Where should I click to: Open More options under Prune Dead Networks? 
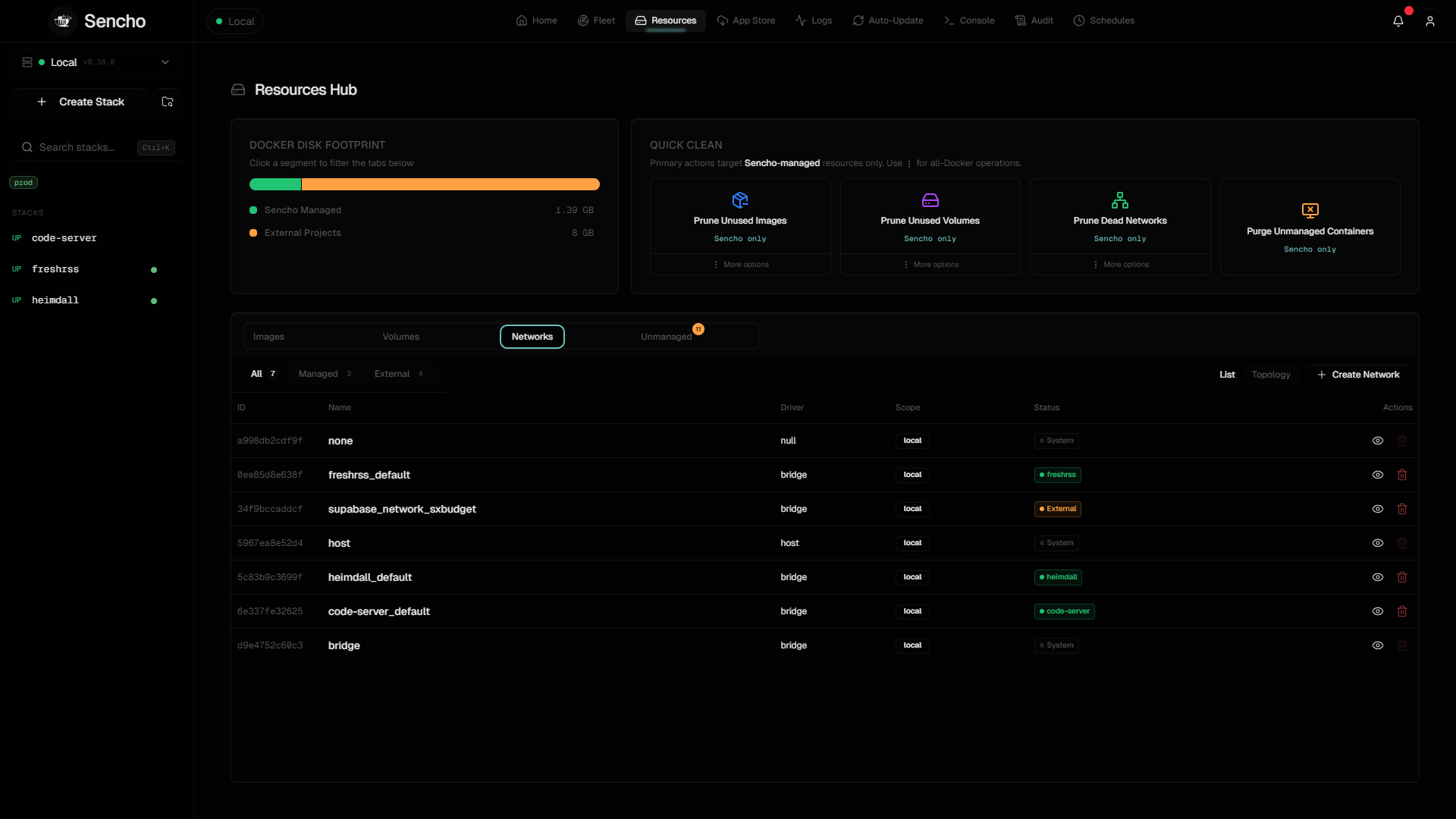click(1121, 265)
